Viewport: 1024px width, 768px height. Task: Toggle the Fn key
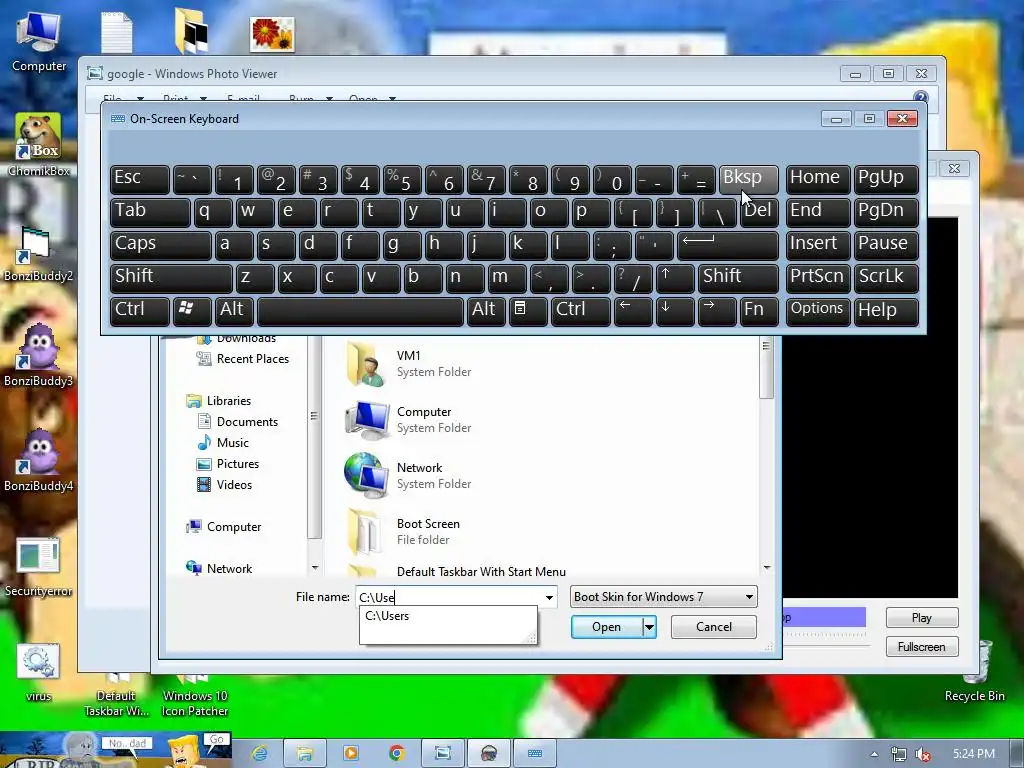(x=759, y=310)
